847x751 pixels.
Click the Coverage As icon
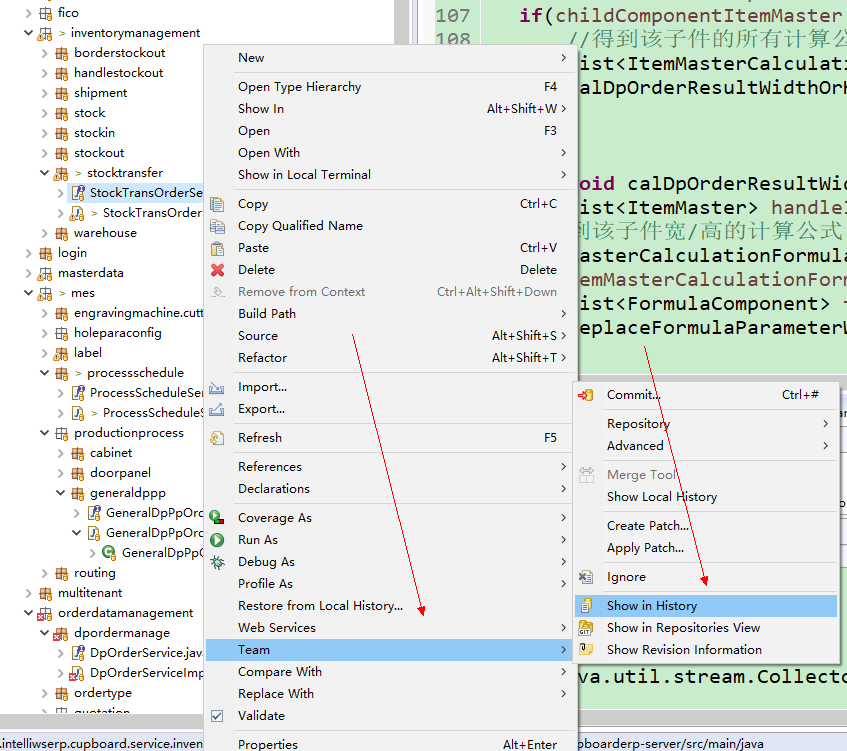tap(217, 518)
